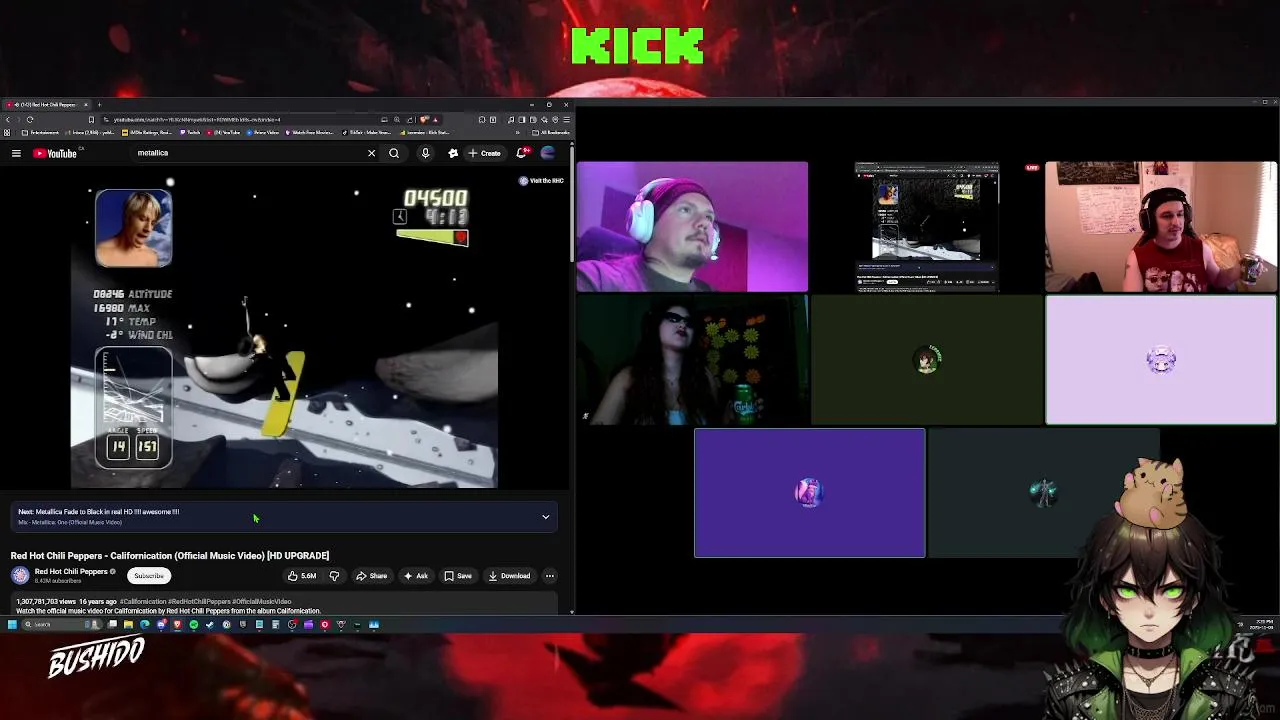
Task: Open the Windows Start menu
Action: click(12, 625)
